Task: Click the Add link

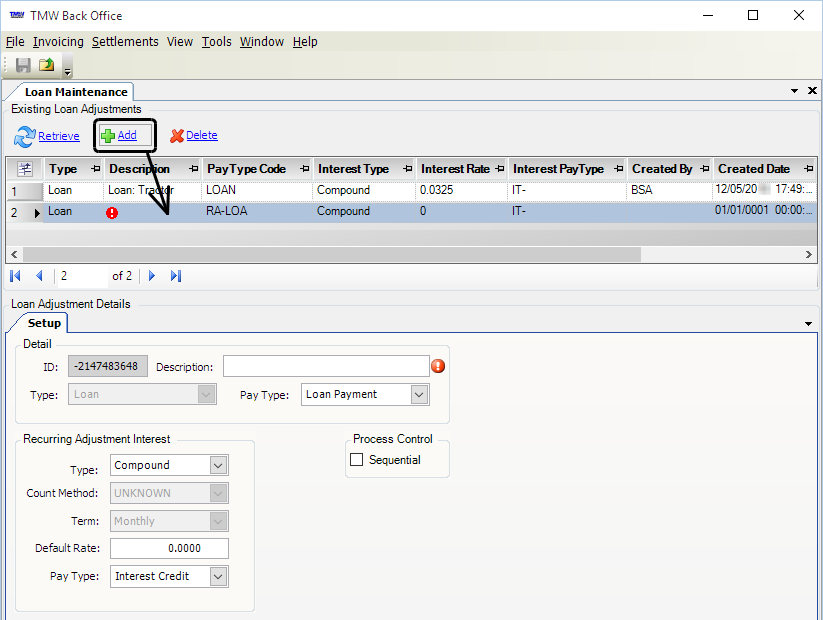Action: pos(127,136)
